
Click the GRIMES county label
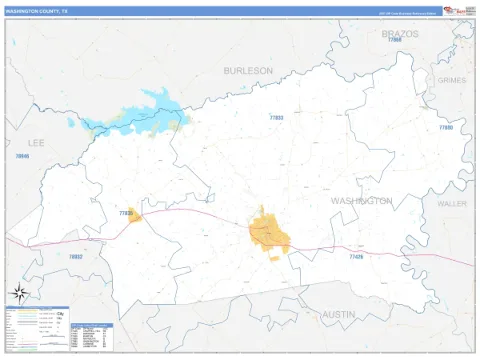(452, 80)
